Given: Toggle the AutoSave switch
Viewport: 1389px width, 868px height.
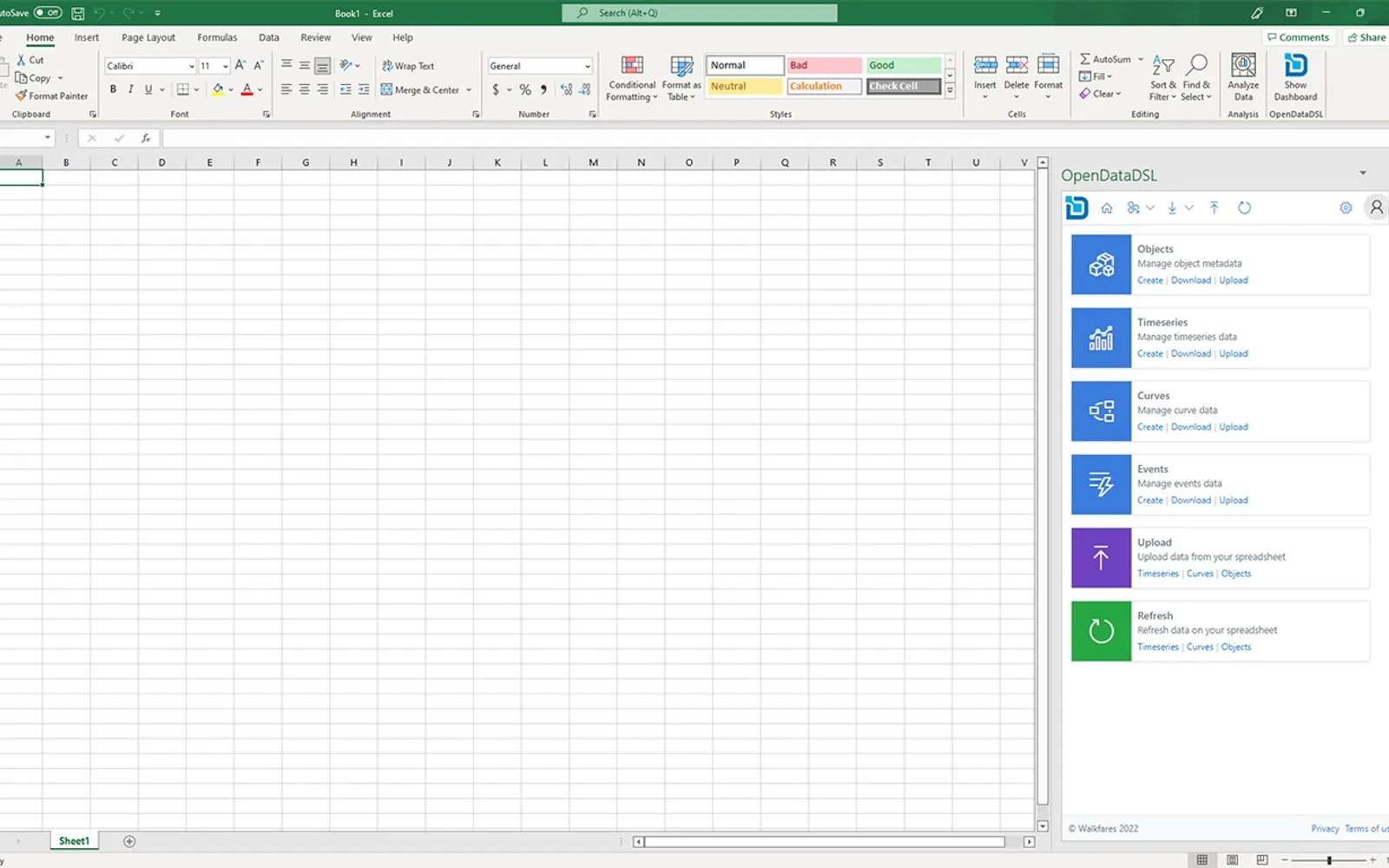Looking at the screenshot, I should point(48,13).
